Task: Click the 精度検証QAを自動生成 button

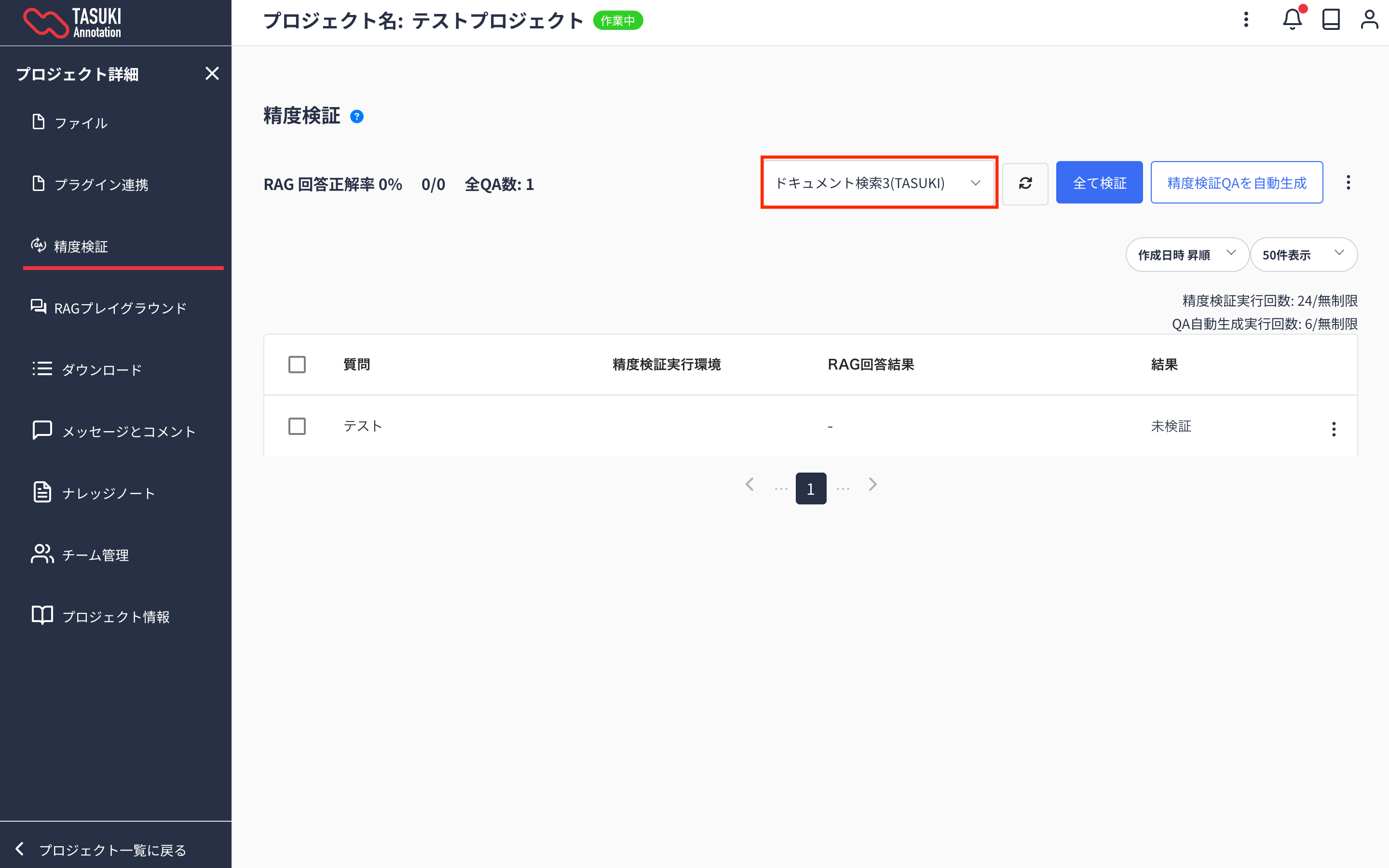Action: click(x=1236, y=183)
